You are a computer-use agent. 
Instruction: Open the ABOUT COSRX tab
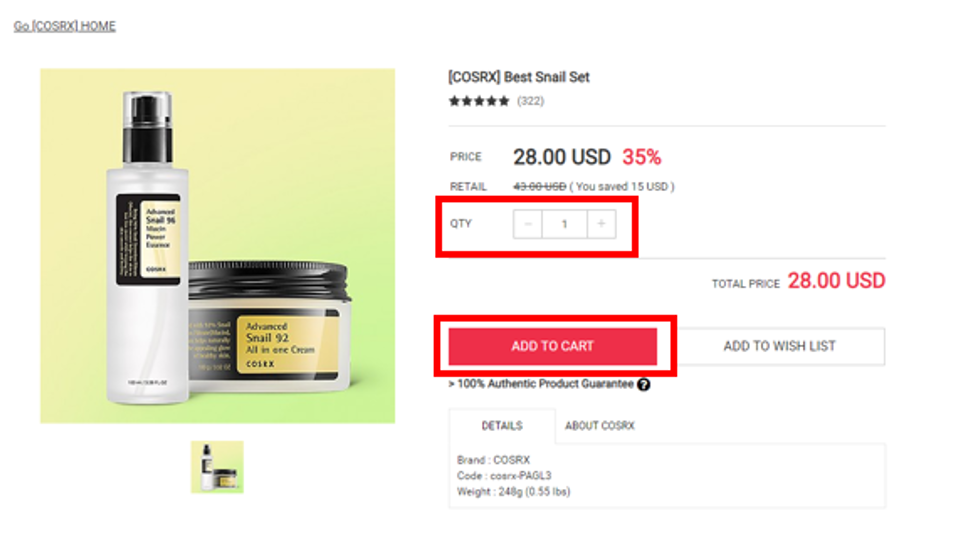click(599, 426)
